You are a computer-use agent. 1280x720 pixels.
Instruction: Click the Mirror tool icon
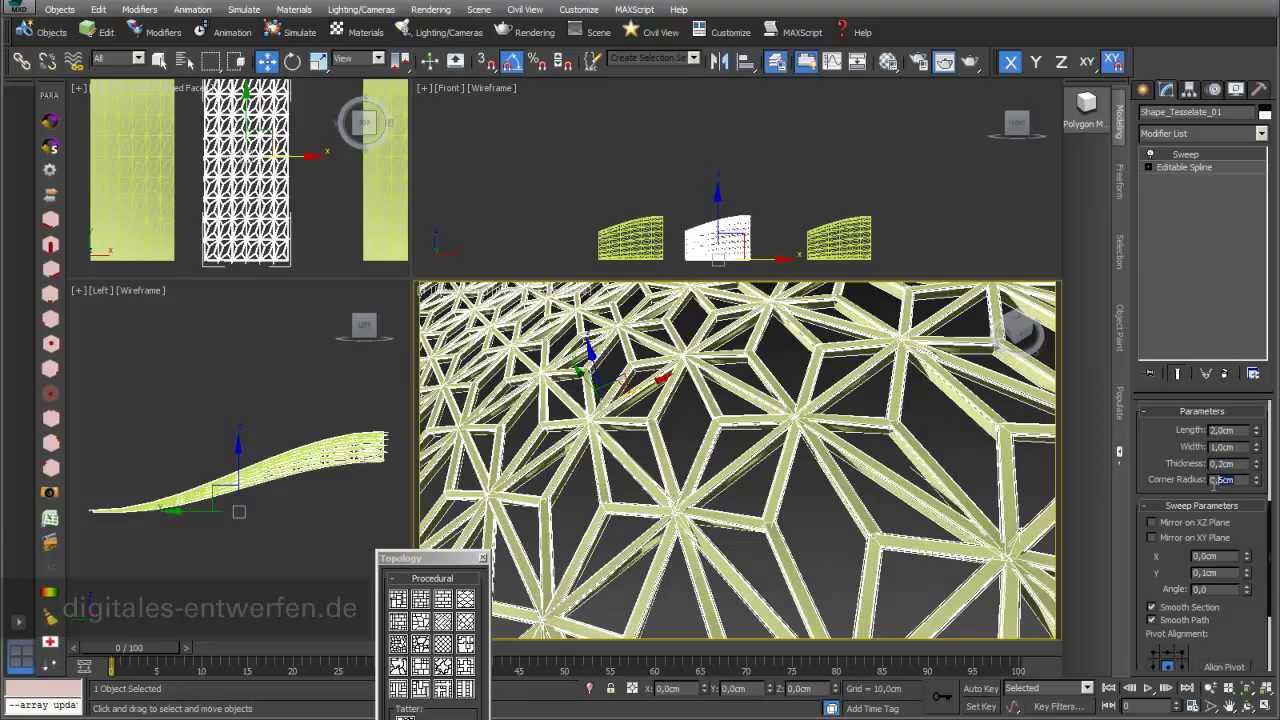(x=719, y=62)
